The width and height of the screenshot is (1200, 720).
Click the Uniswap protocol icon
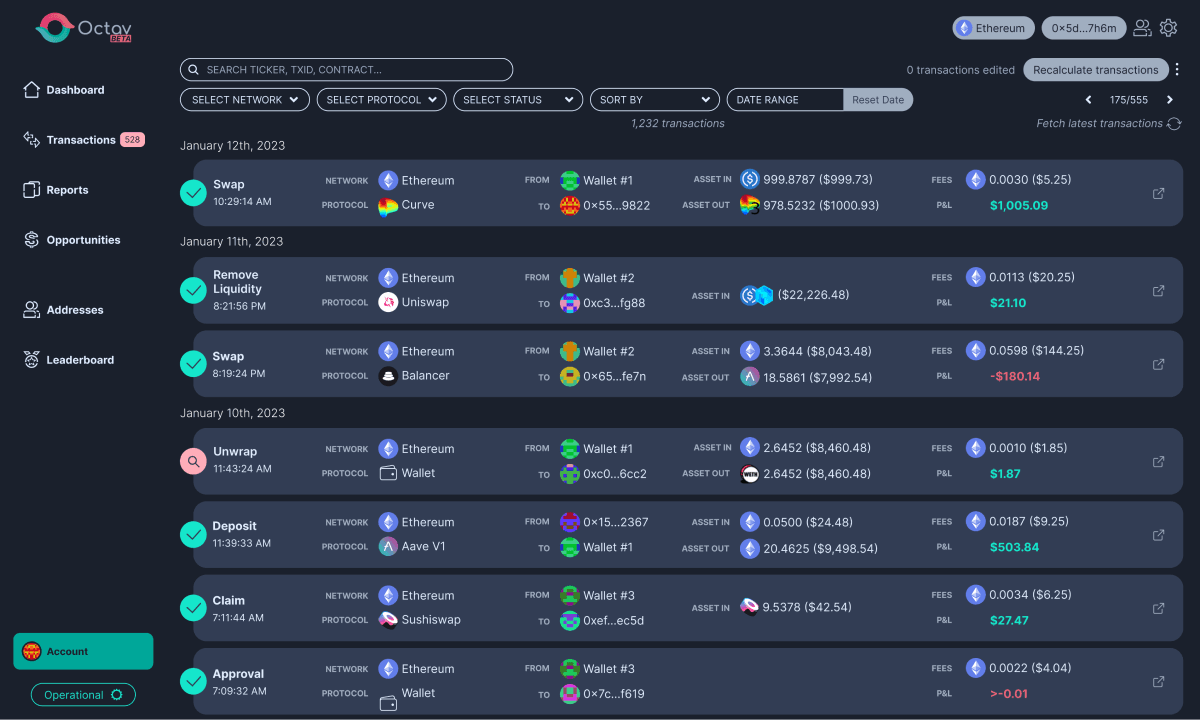(x=388, y=302)
